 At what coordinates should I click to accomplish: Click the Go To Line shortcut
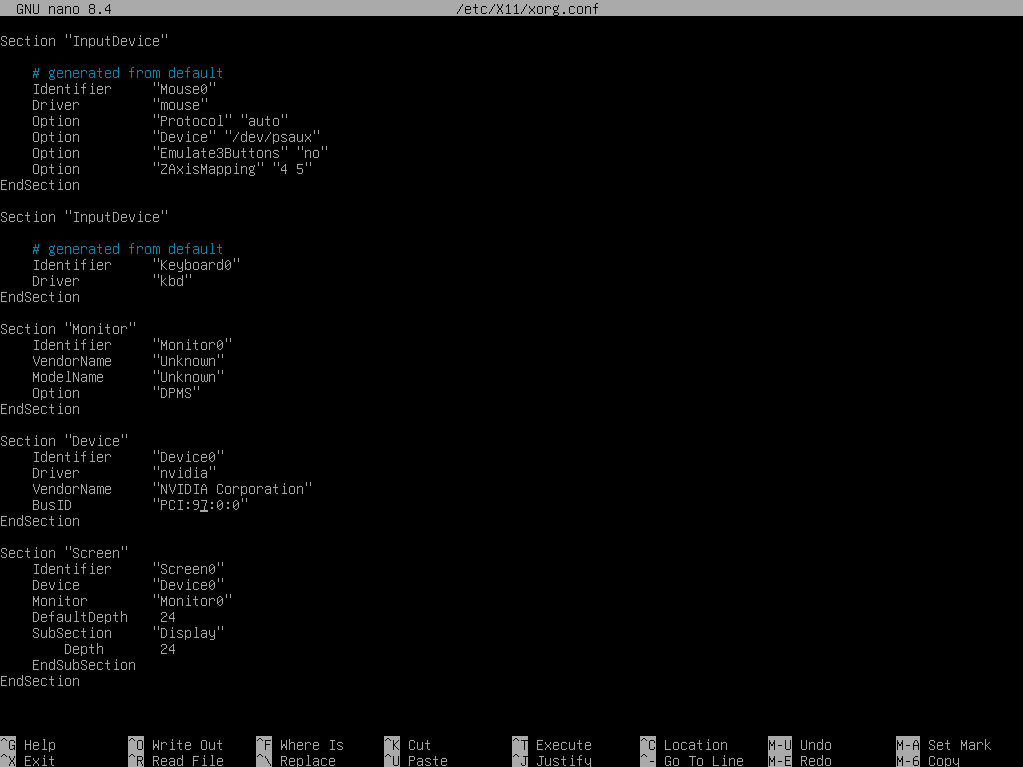691,760
